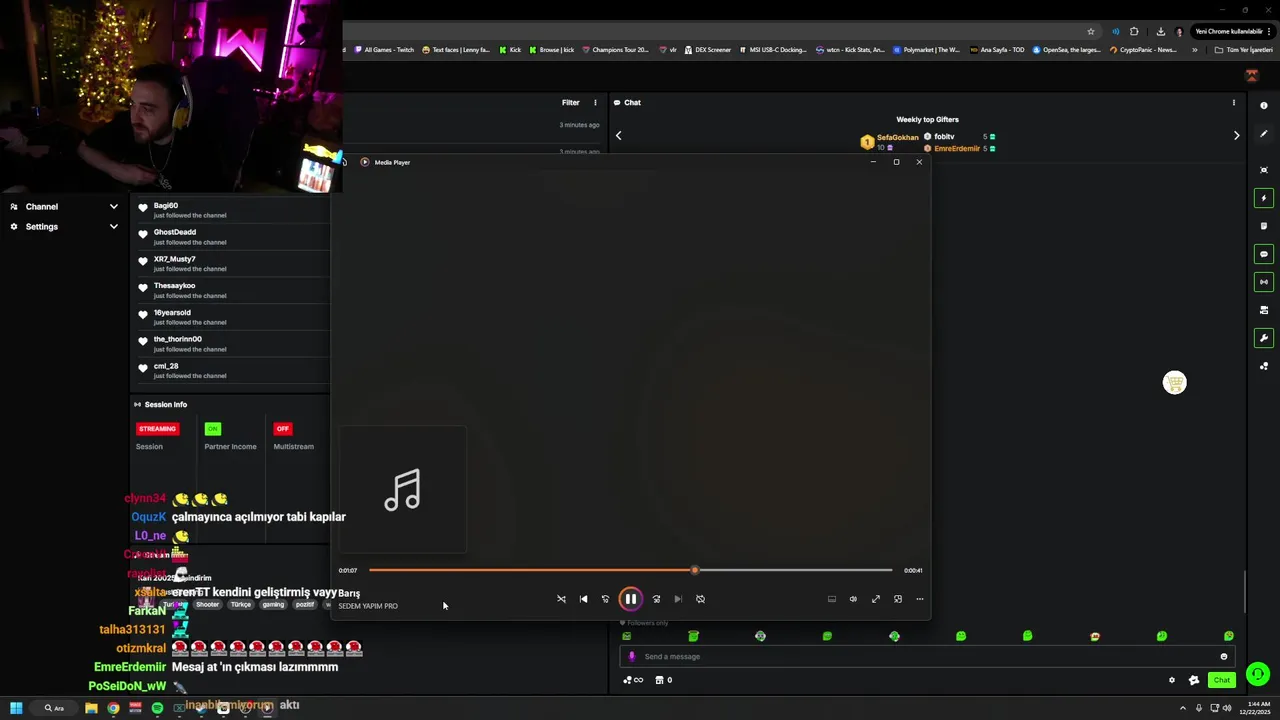Expand the Settings sidebar section

pos(64,226)
